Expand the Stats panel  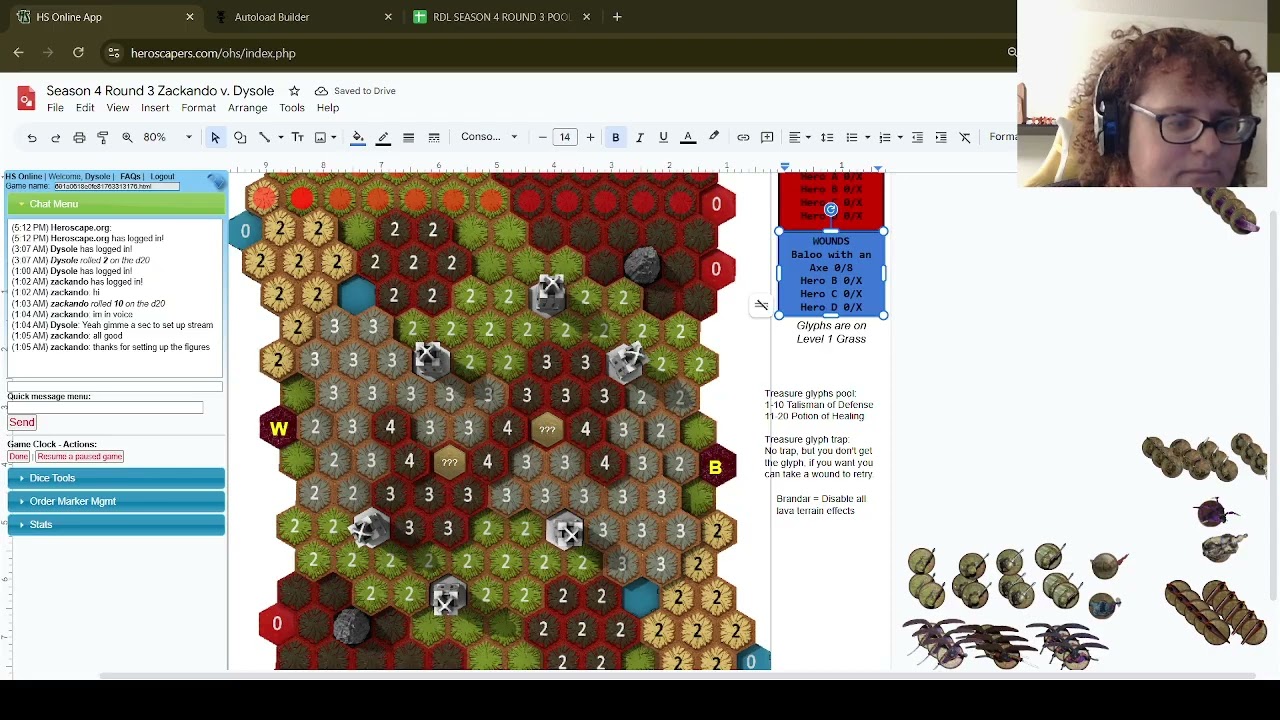click(116, 524)
